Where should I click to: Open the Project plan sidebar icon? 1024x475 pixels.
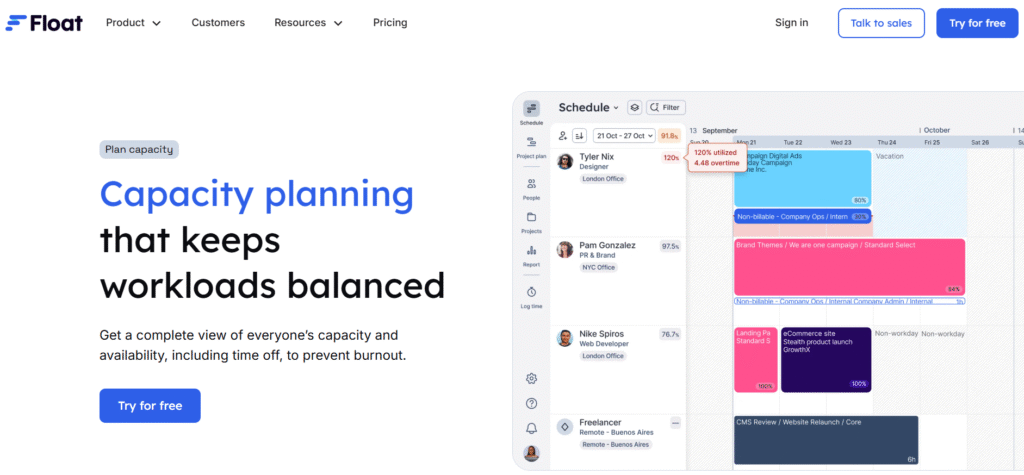coord(532,142)
